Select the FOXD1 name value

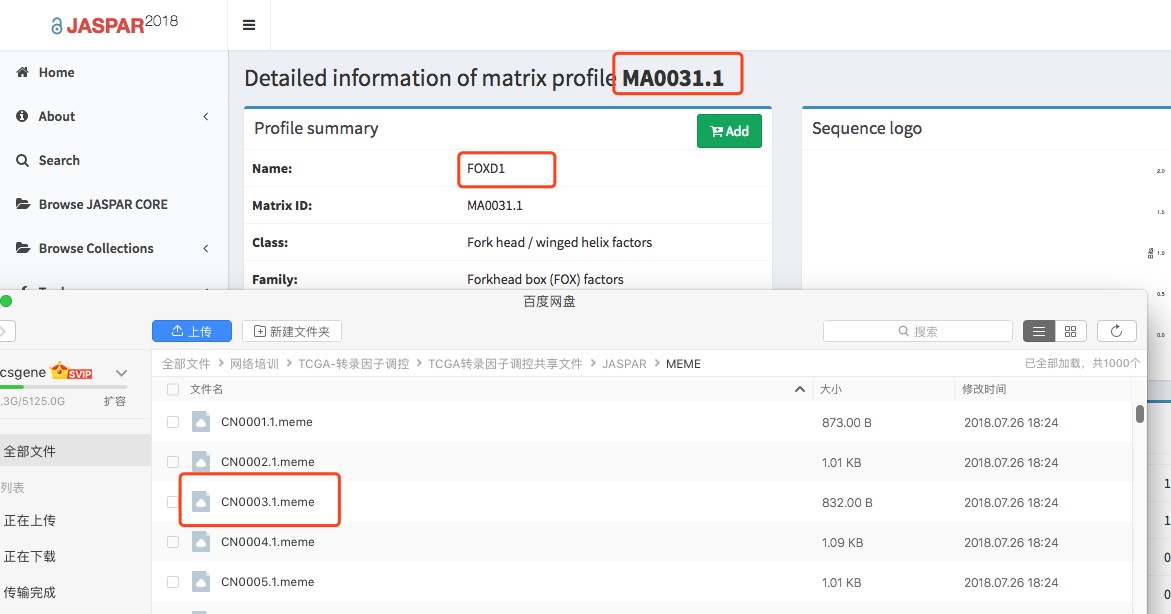click(x=486, y=169)
